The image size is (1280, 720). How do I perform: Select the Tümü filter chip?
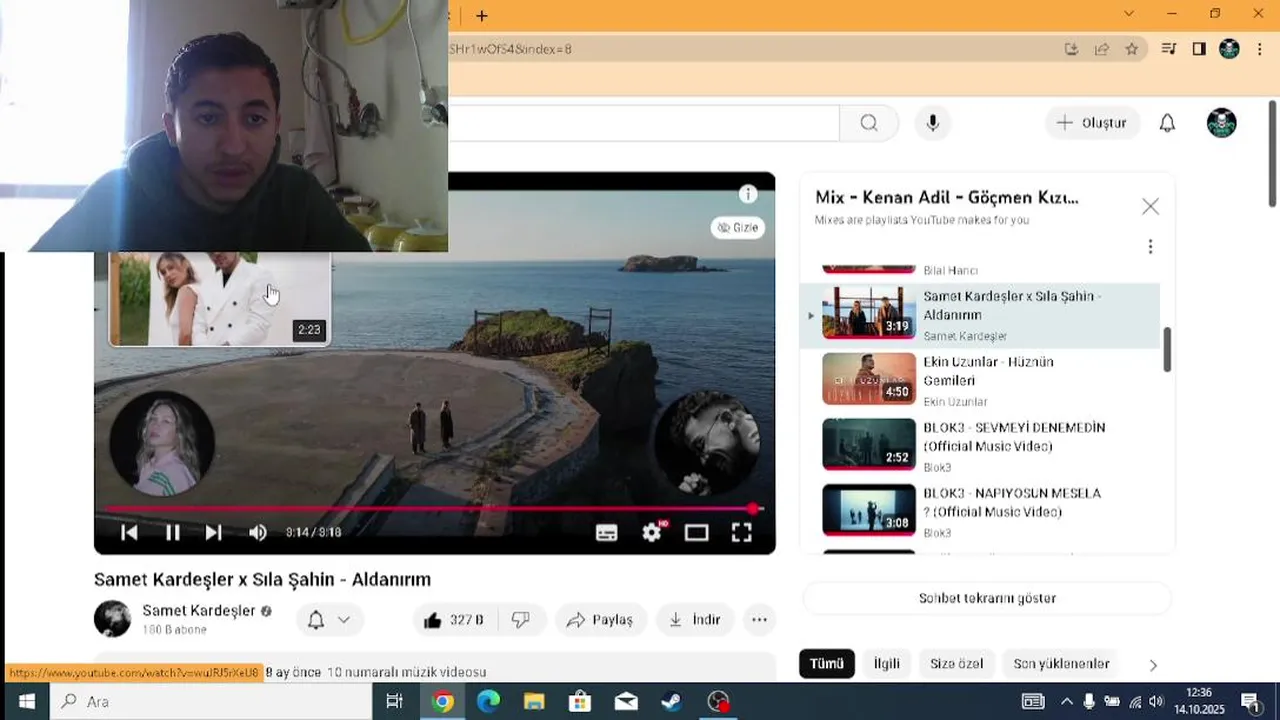(827, 664)
